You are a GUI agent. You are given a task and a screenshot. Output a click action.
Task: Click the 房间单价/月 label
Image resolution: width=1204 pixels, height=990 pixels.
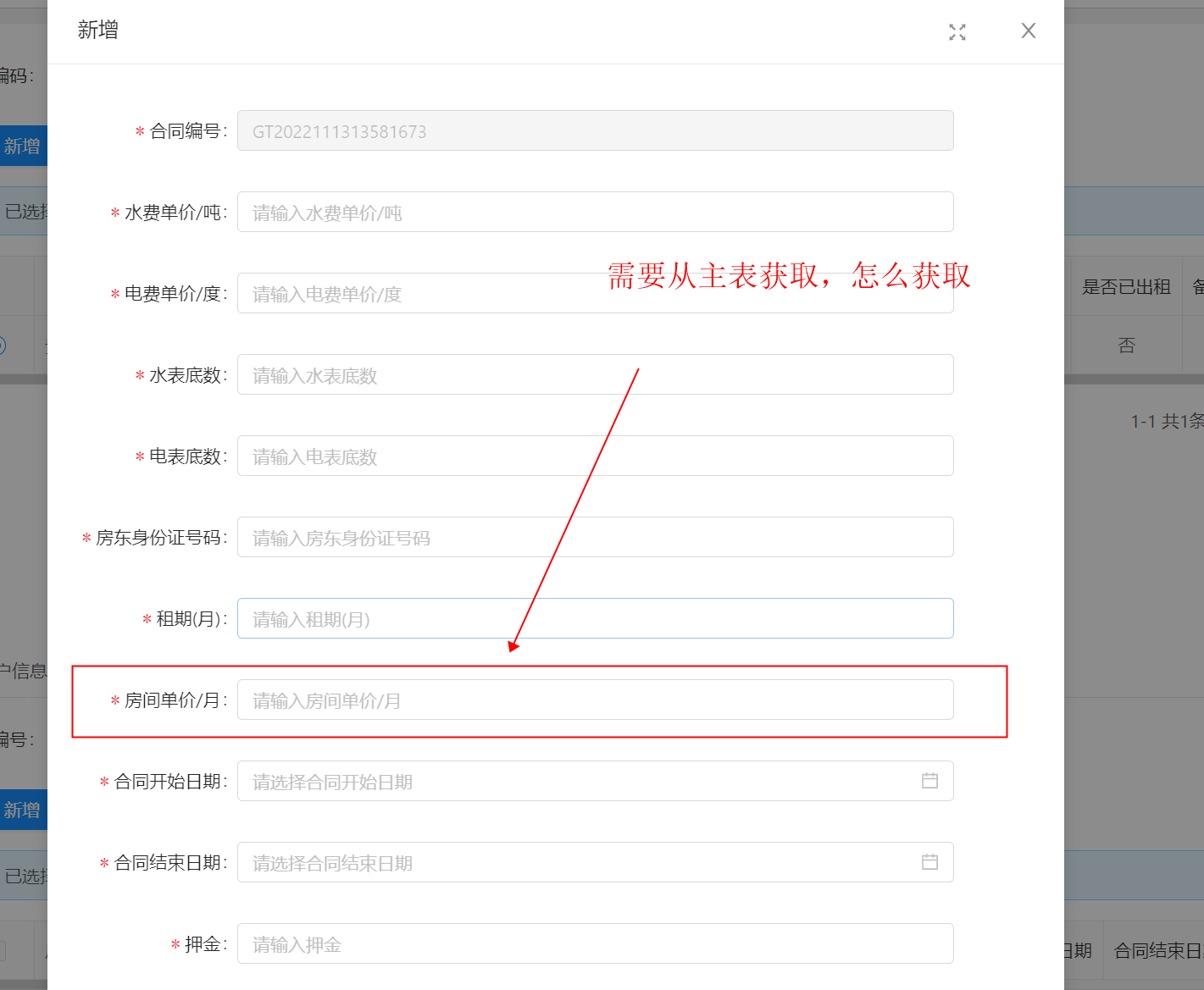pyautogui.click(x=173, y=700)
